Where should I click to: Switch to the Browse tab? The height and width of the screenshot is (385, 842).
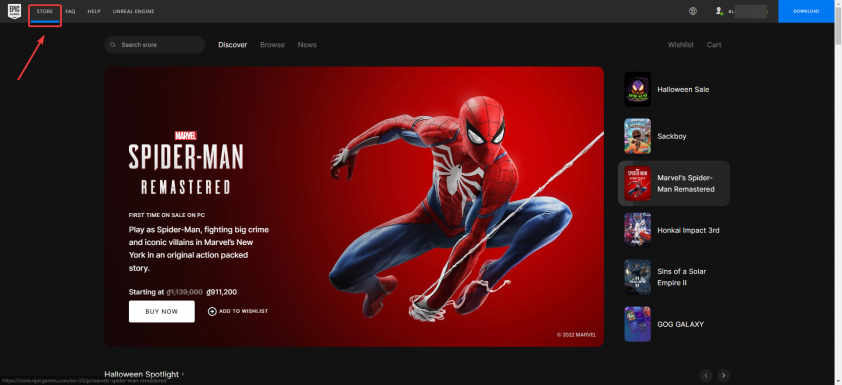(272, 45)
